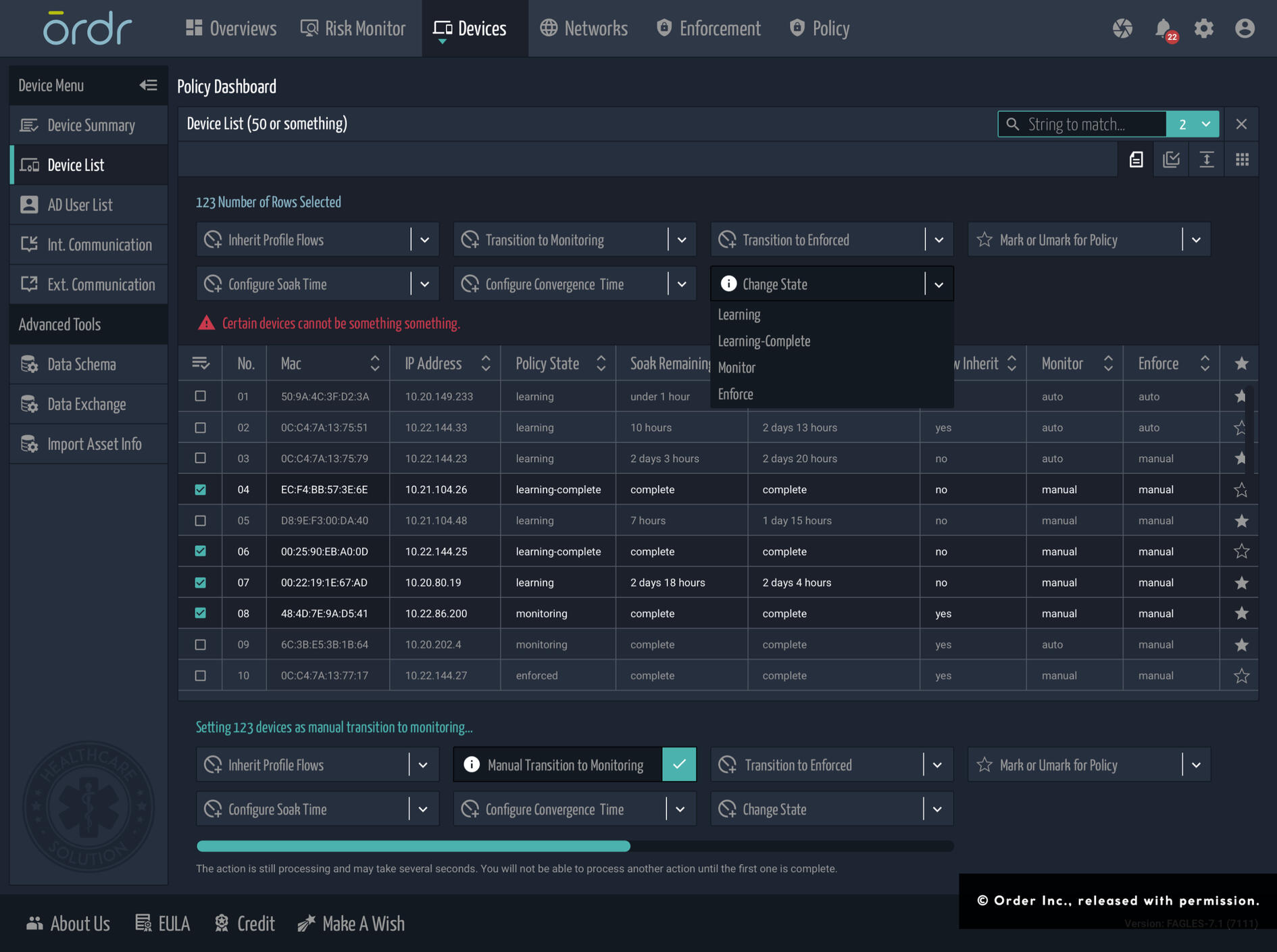The width and height of the screenshot is (1277, 952).
Task: Check the checkbox for row 01
Action: [200, 397]
